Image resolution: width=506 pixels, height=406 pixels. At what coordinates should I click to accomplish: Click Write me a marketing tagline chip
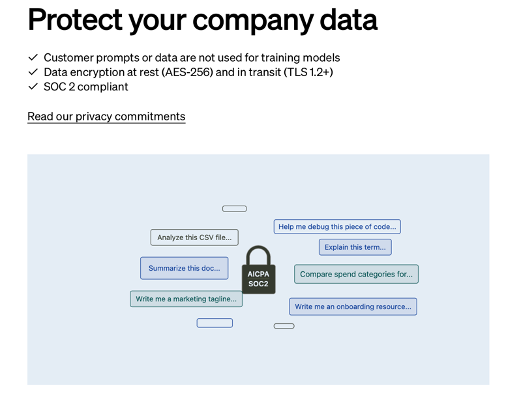pyautogui.click(x=186, y=299)
